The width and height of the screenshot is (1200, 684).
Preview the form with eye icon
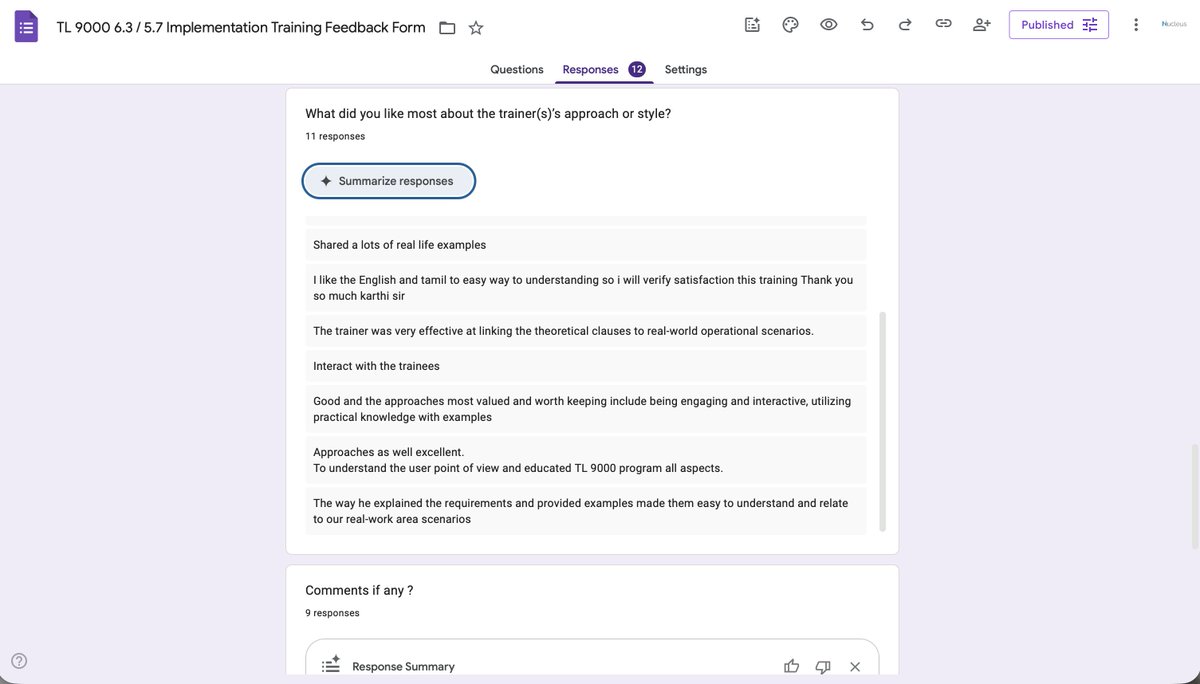[828, 25]
